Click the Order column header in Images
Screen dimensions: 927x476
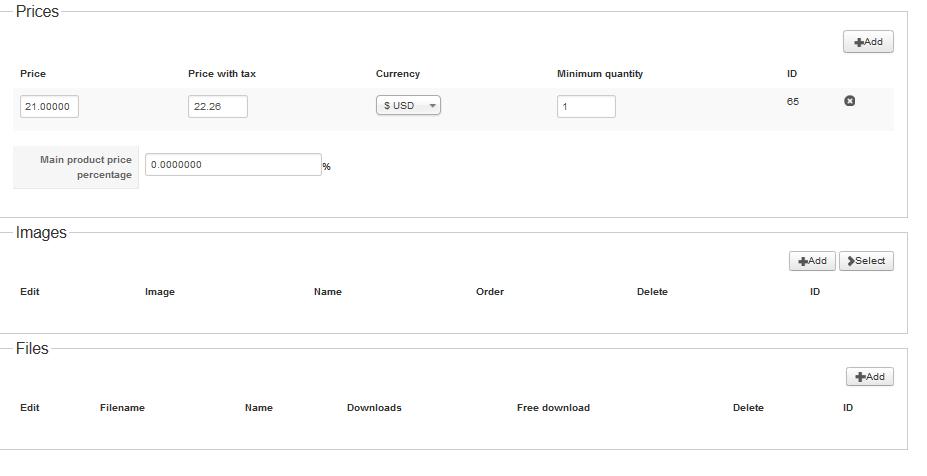[490, 292]
